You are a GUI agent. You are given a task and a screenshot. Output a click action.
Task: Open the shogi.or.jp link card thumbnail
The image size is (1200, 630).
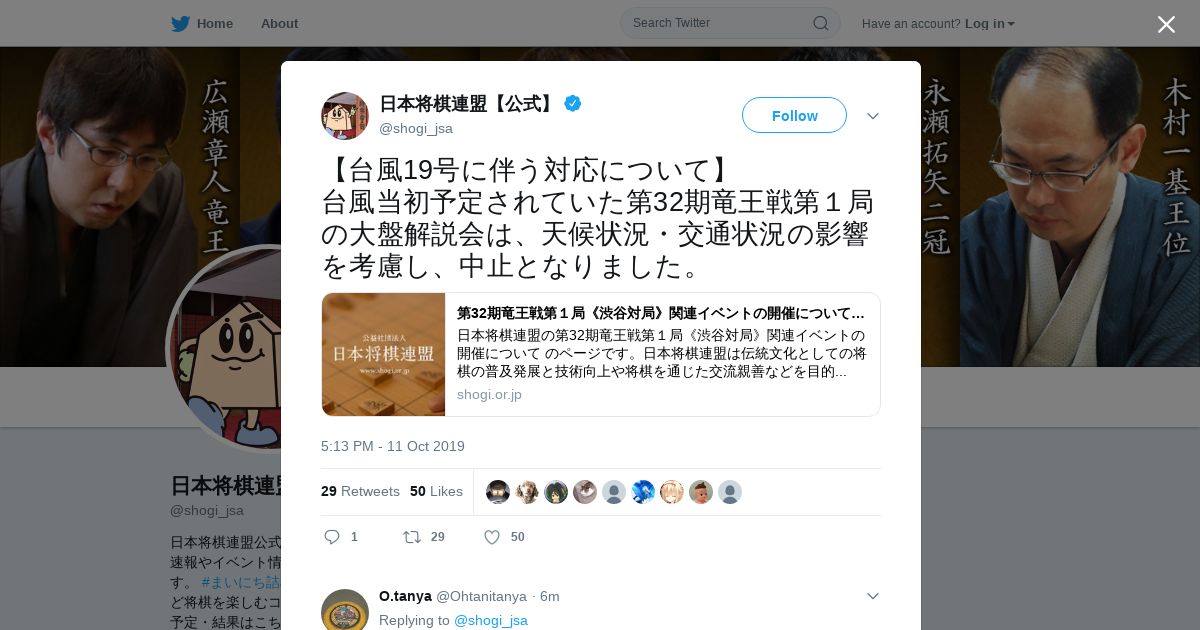pos(383,354)
